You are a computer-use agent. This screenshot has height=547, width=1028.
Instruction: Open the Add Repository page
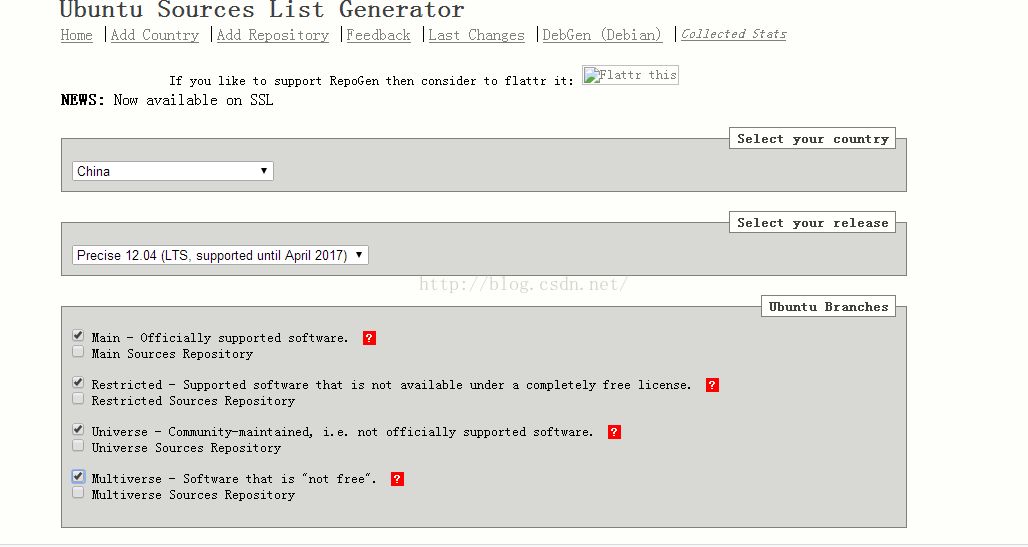click(x=273, y=35)
